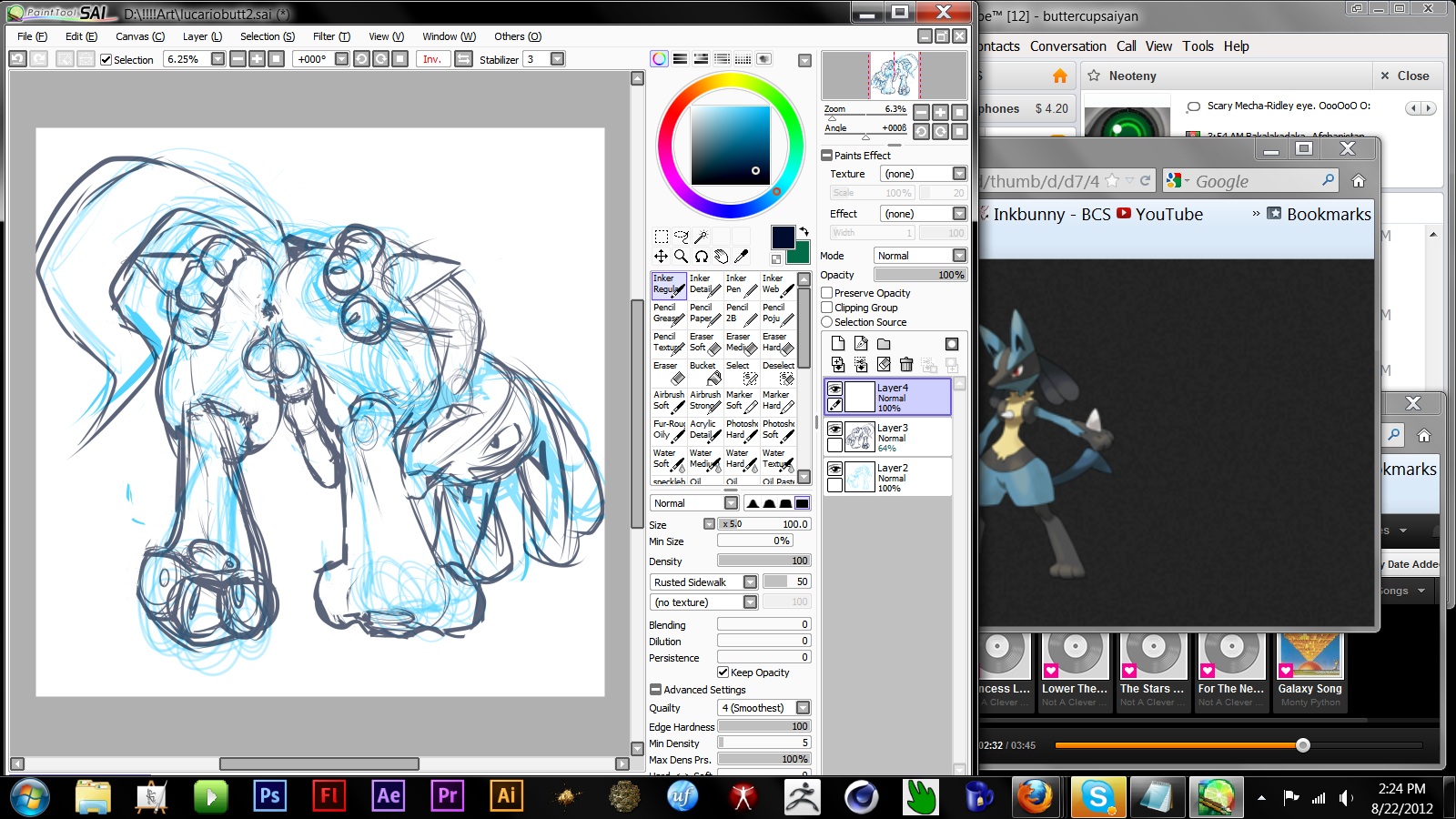1456x819 pixels.
Task: Show the color wheel panel
Action: click(x=659, y=59)
